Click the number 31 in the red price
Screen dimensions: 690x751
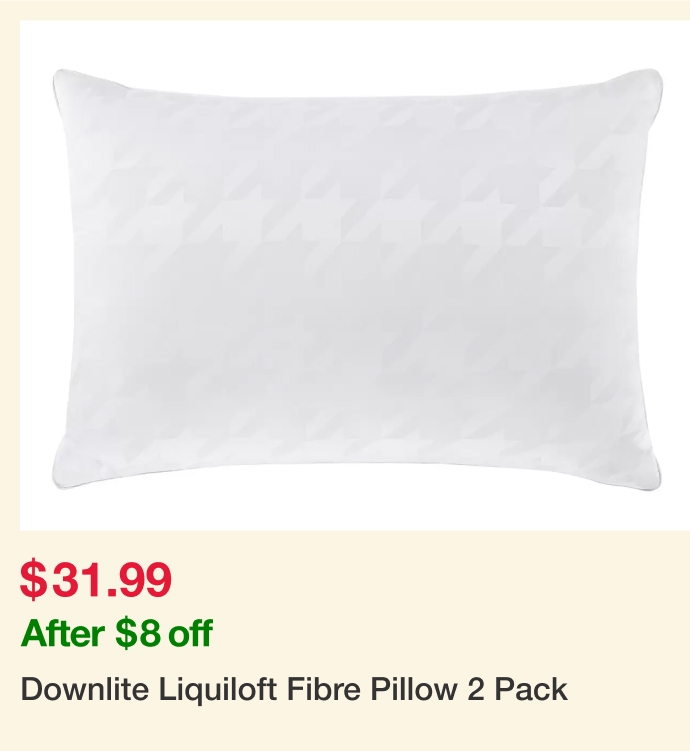pos(79,580)
